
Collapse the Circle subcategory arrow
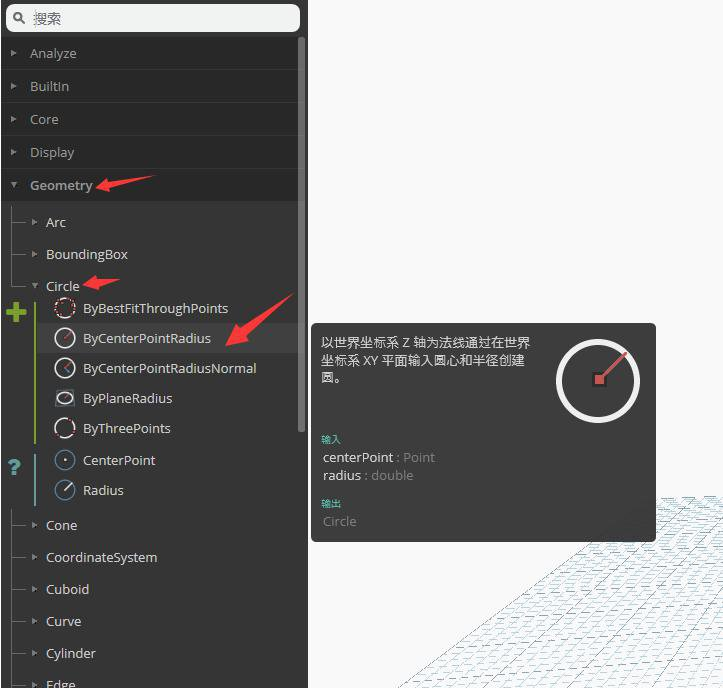(x=35, y=286)
